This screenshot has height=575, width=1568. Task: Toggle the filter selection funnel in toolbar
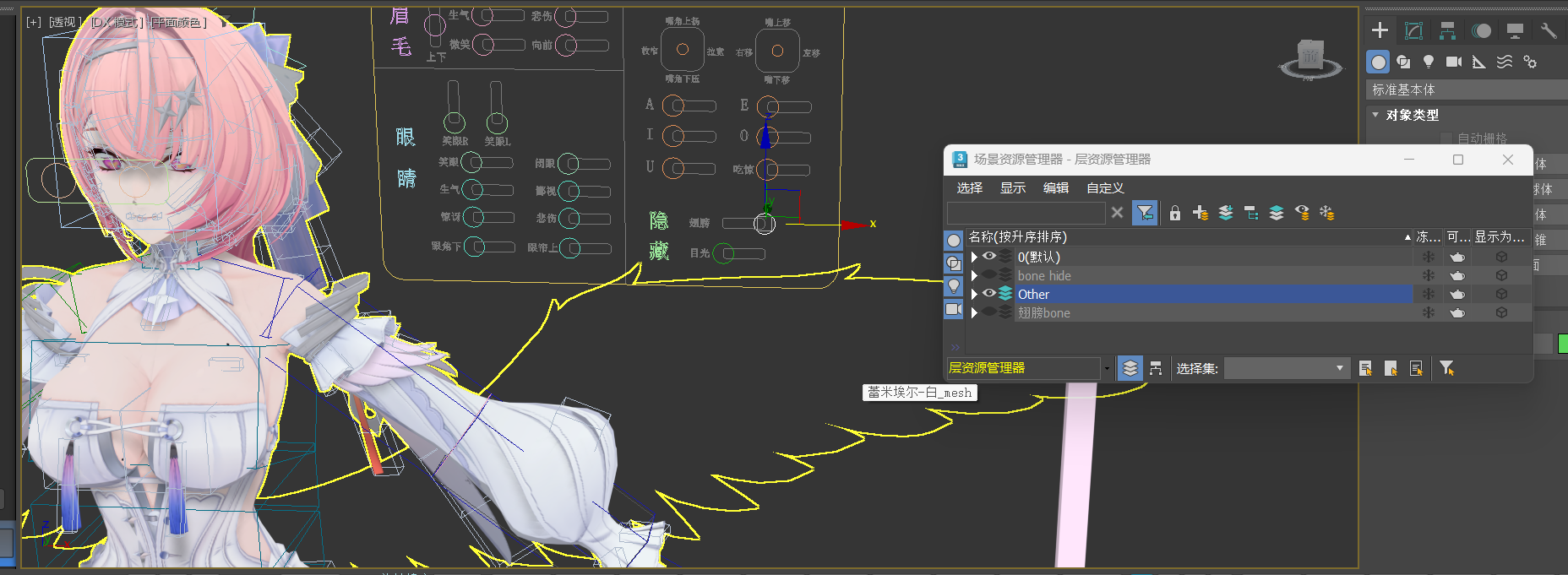click(x=1145, y=213)
